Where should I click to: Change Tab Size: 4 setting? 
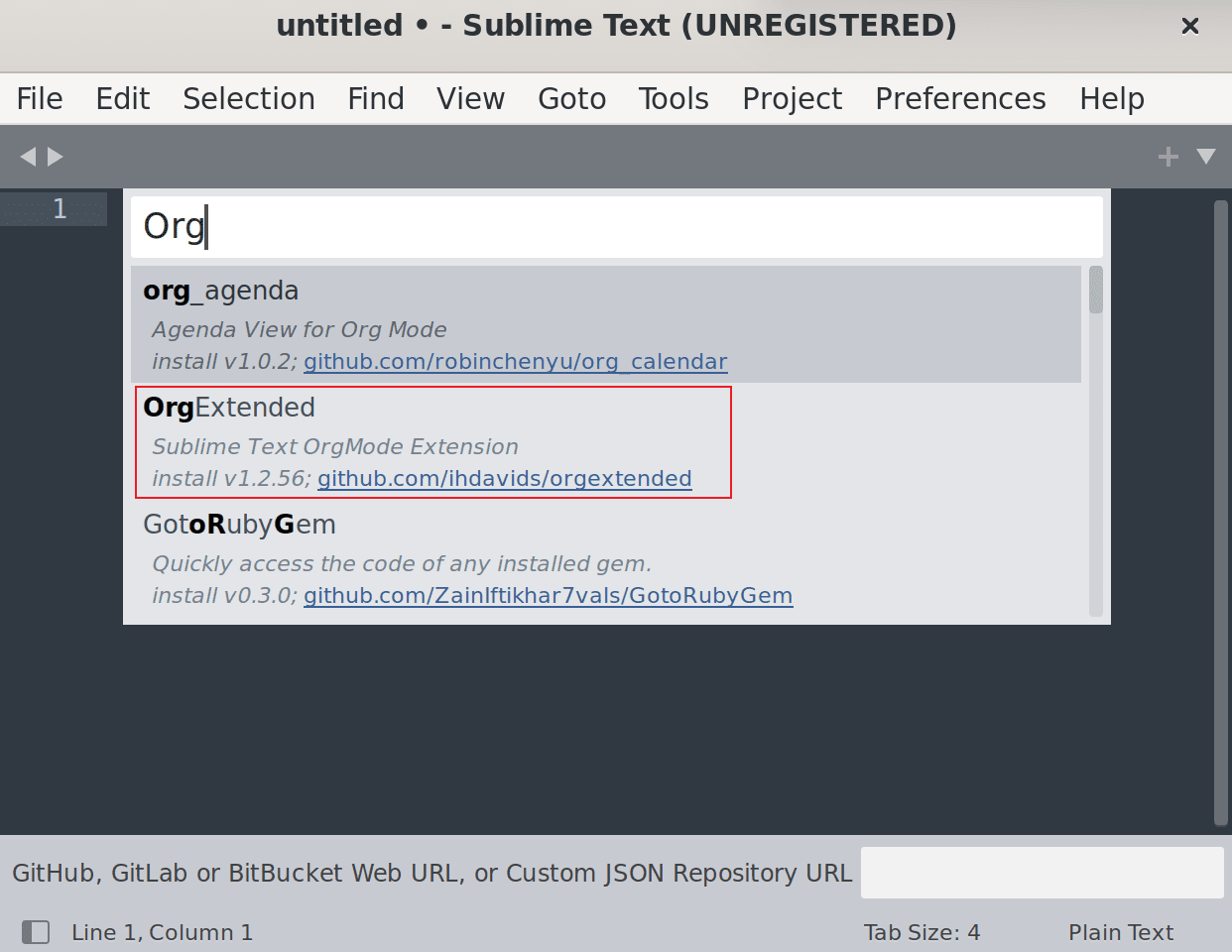coord(921,932)
